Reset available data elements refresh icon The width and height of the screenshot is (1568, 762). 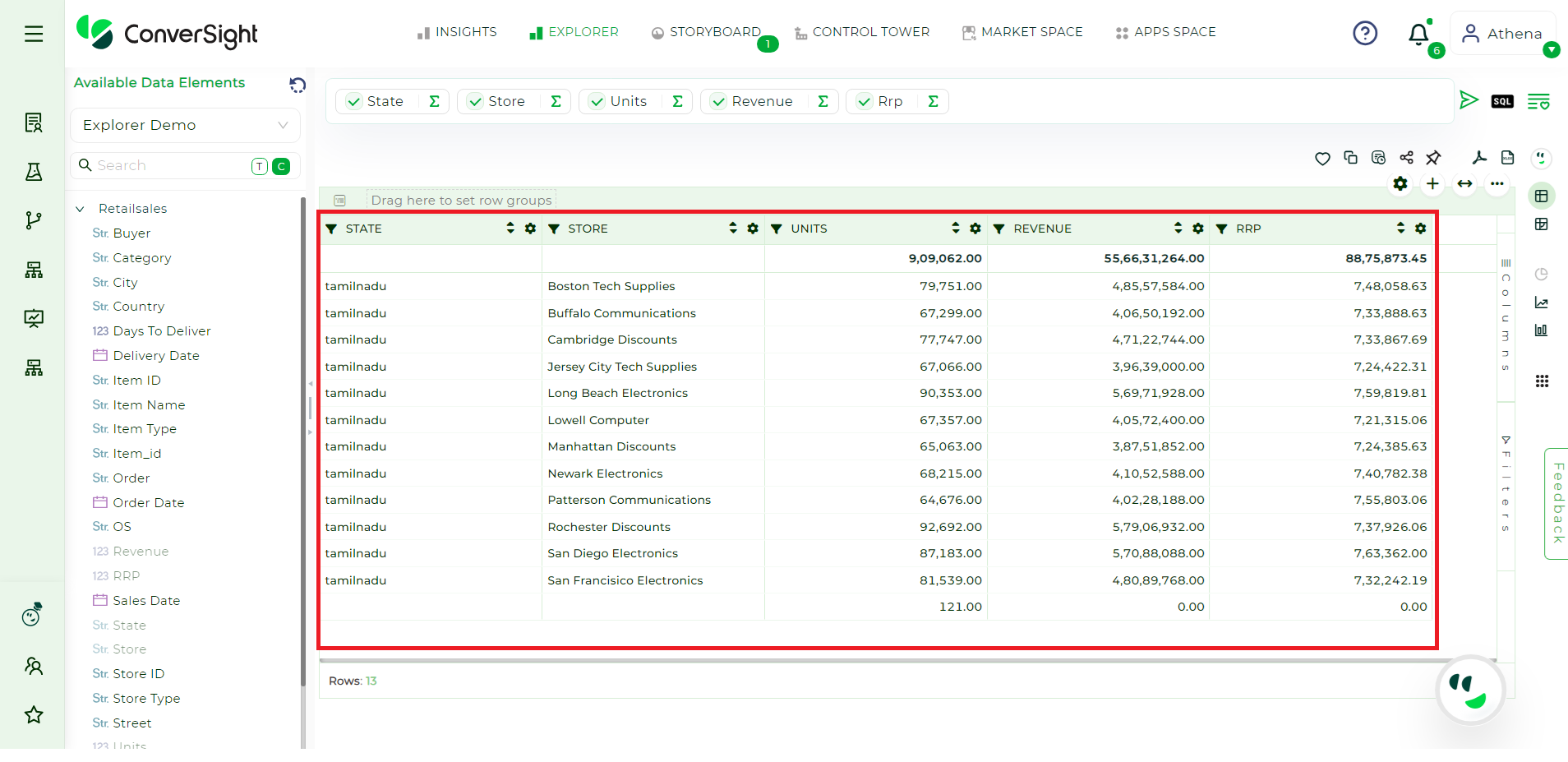pos(297,85)
